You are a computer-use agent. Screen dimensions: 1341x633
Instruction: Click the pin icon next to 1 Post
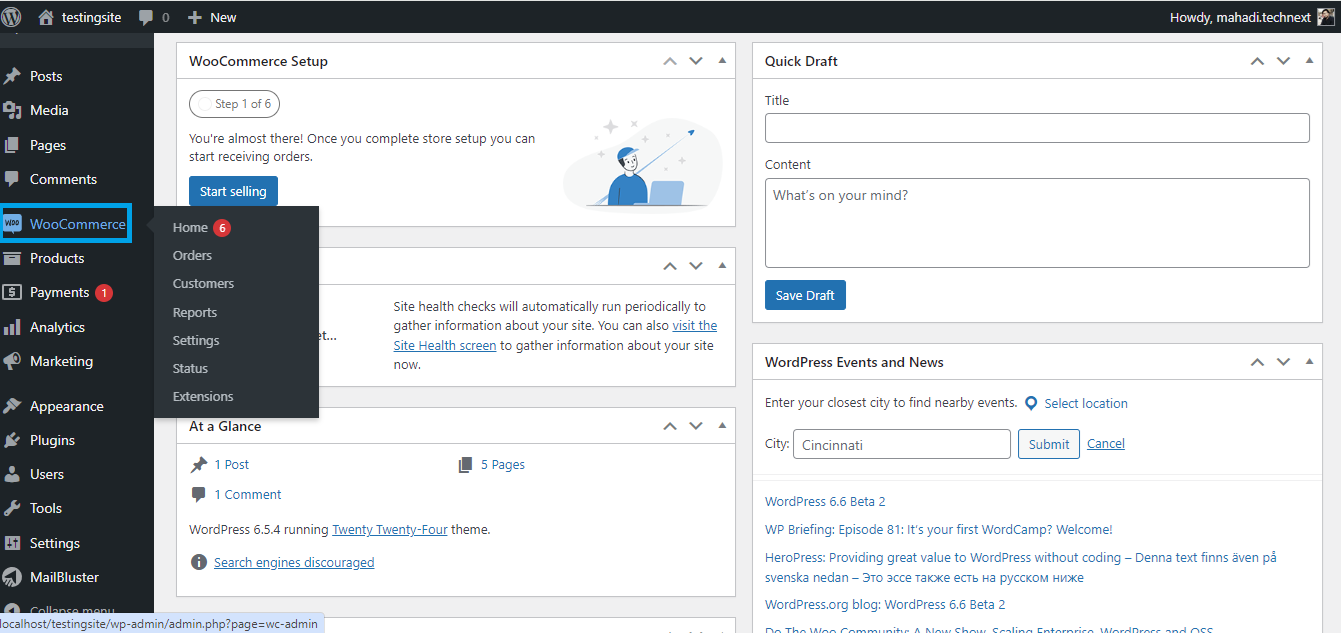pos(199,464)
